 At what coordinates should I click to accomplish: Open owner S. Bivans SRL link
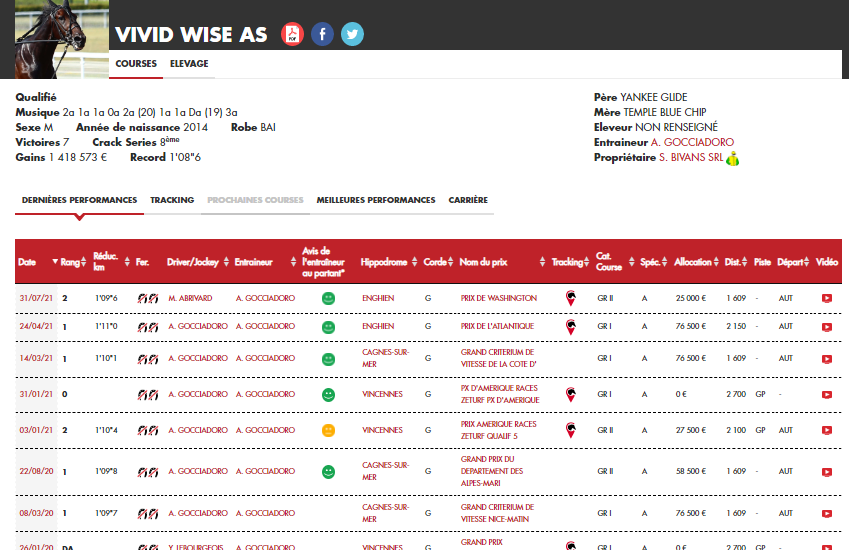tap(690, 158)
